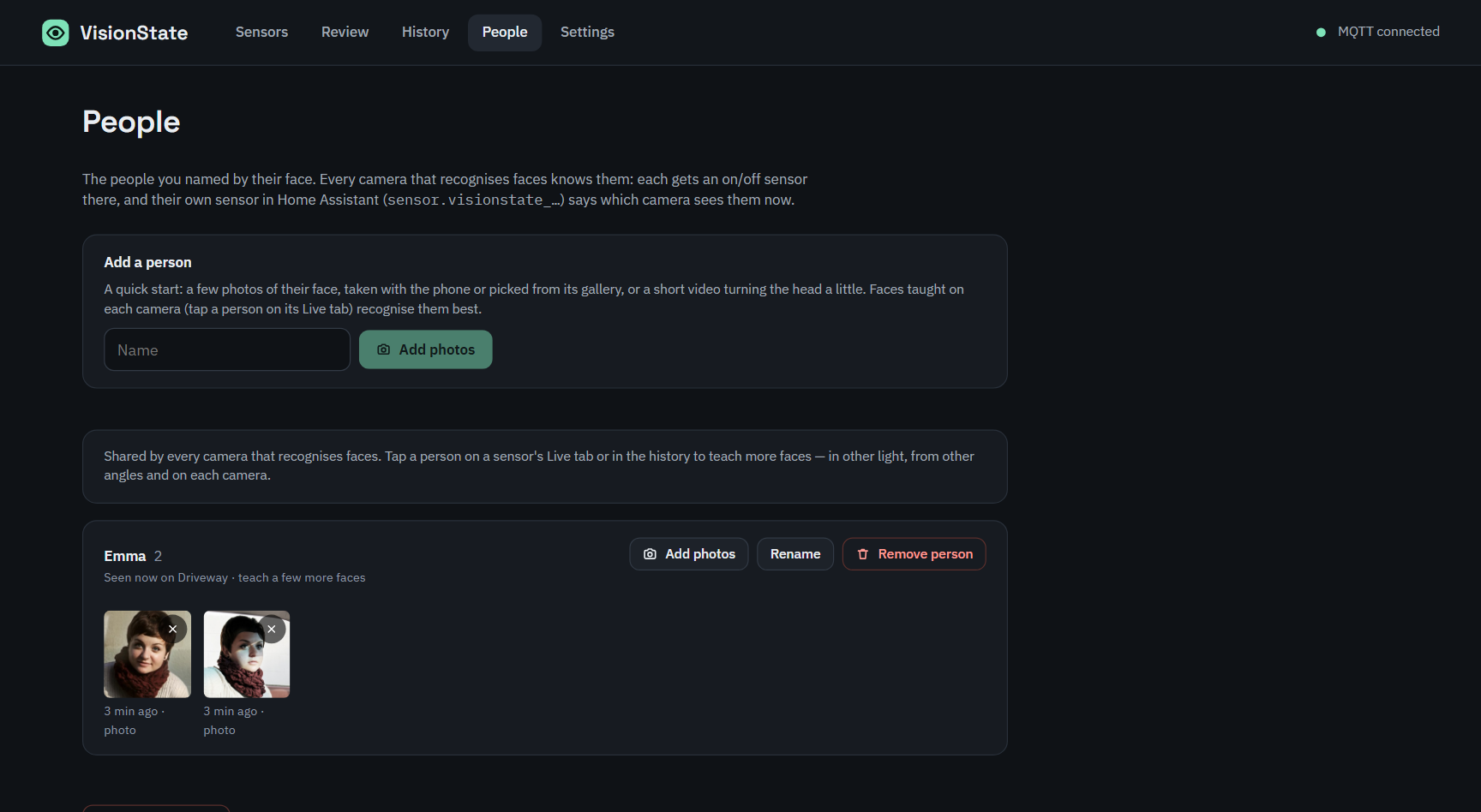Viewport: 1481px width, 812px height.
Task: Open the Settings tab
Action: pyautogui.click(x=587, y=33)
